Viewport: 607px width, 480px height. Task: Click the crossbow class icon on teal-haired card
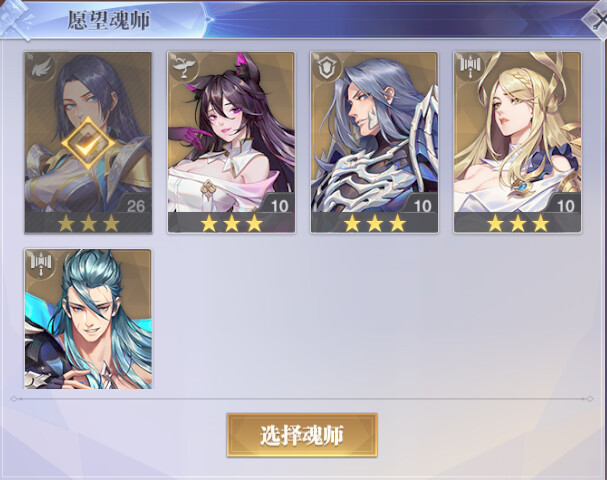pos(41,265)
